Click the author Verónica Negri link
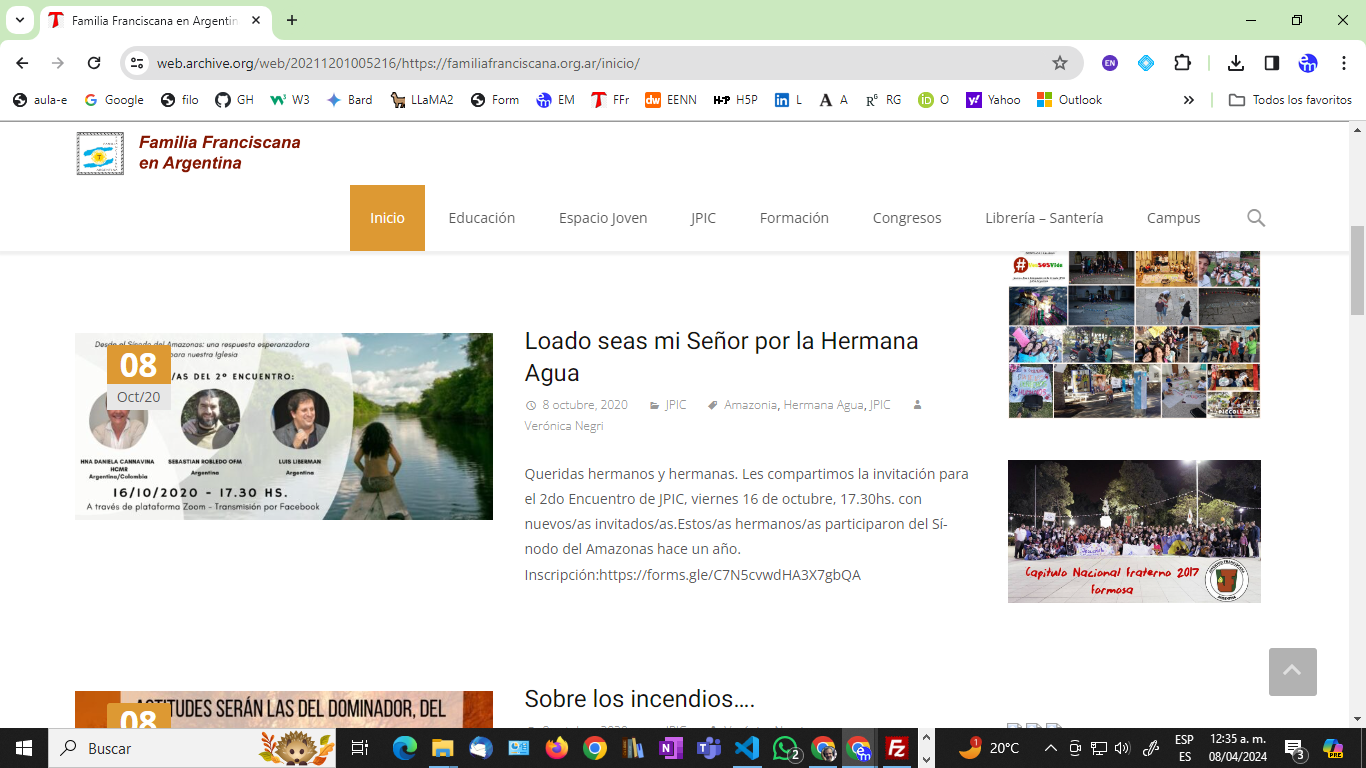Screen dimensions: 1366x768 (564, 426)
